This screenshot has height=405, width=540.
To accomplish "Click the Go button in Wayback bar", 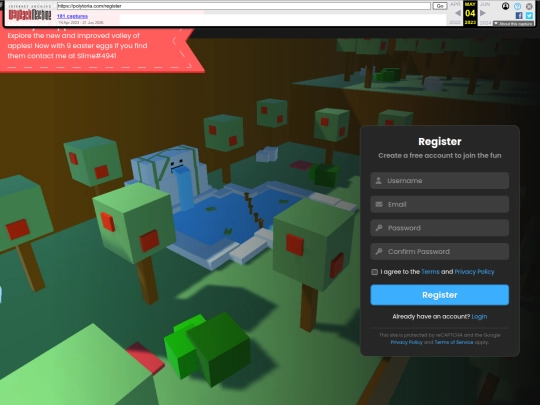I will [x=440, y=6].
